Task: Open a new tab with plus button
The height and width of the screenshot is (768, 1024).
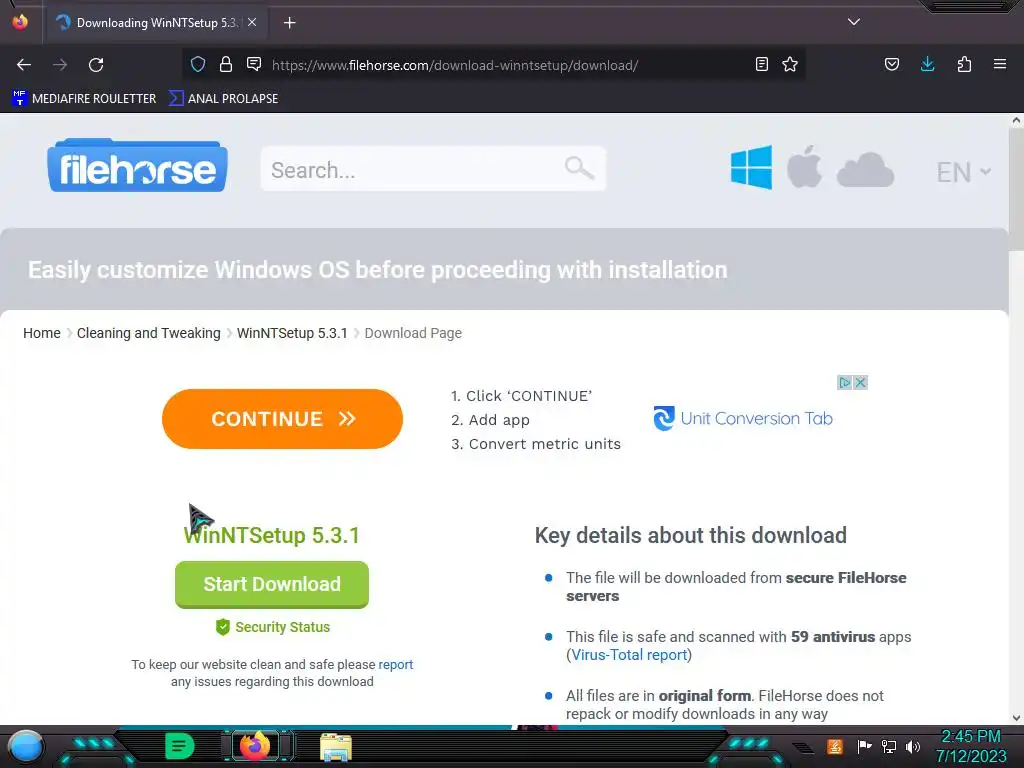Action: 290,23
